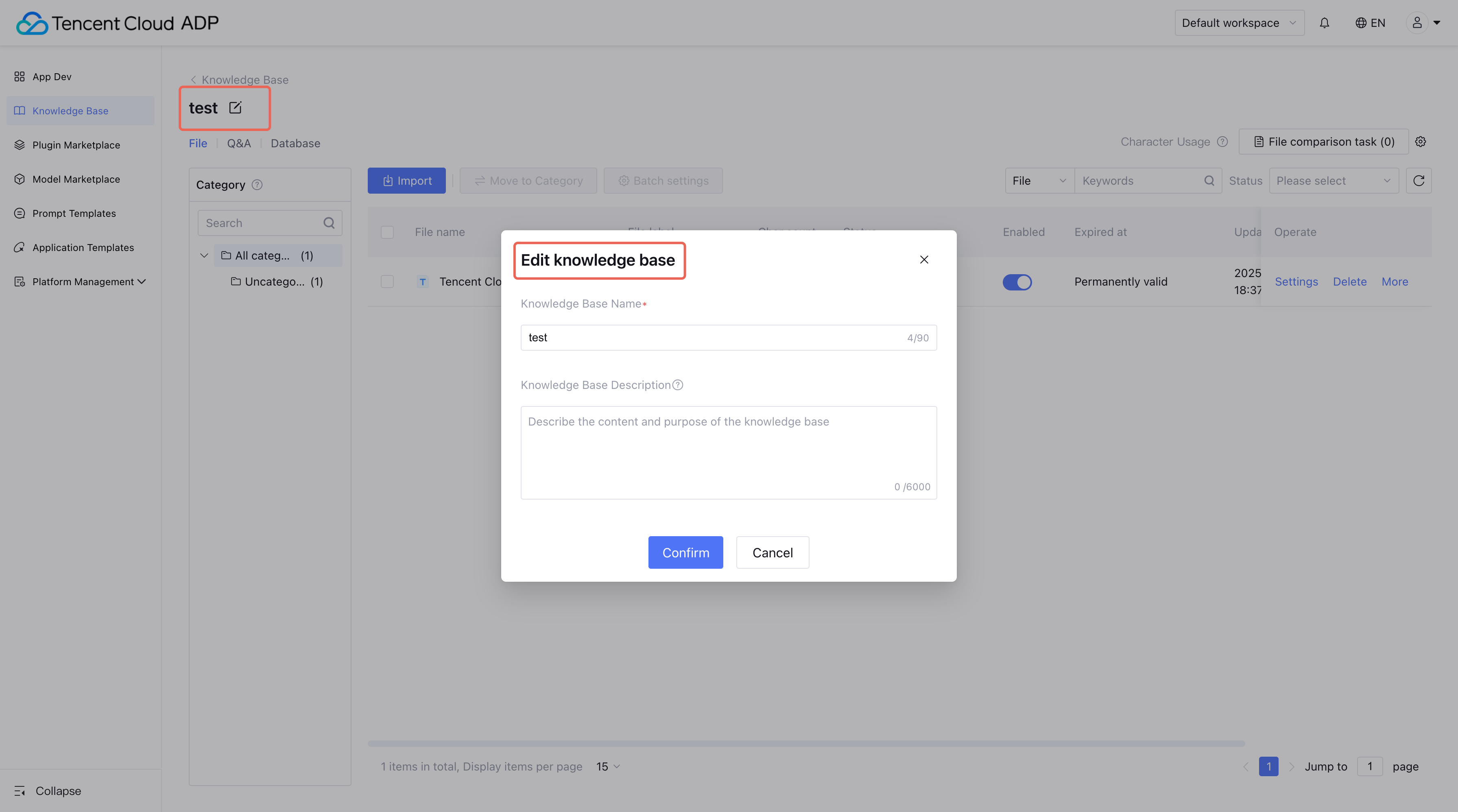Click the Knowledge Base Name input field
The height and width of the screenshot is (812, 1458).
coord(713,338)
